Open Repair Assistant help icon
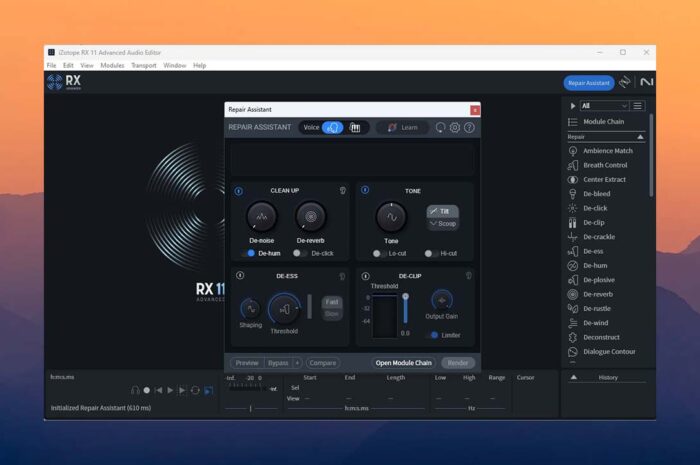The image size is (700, 465). point(469,128)
